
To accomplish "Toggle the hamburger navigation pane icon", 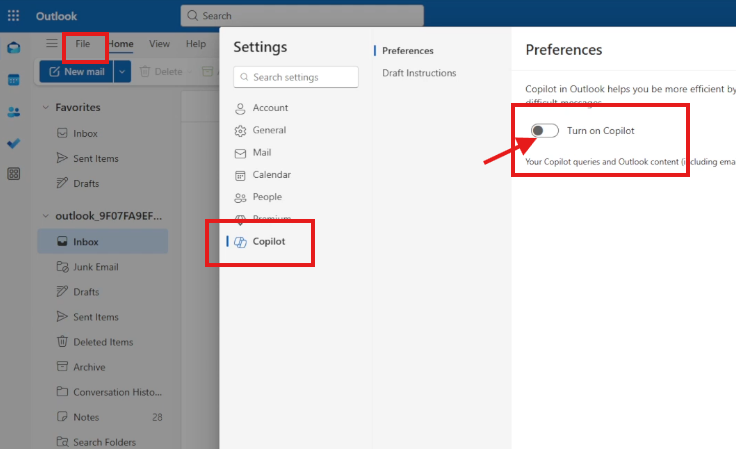I will pyautogui.click(x=52, y=44).
